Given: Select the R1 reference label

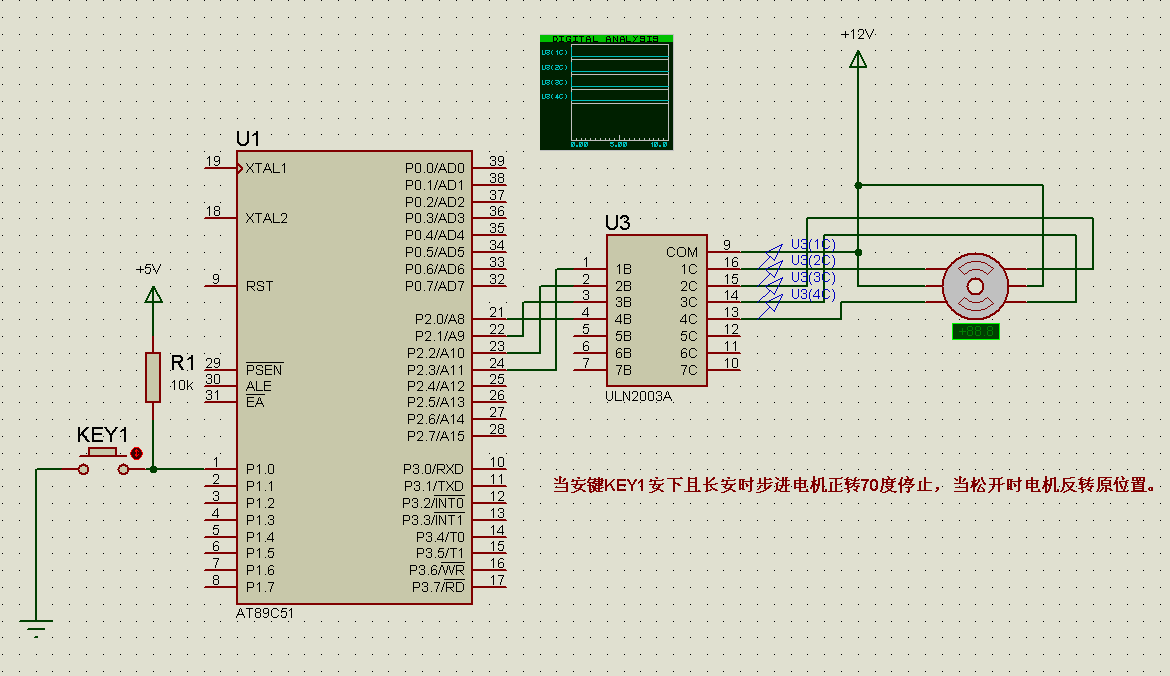Looking at the screenshot, I should 183,363.
